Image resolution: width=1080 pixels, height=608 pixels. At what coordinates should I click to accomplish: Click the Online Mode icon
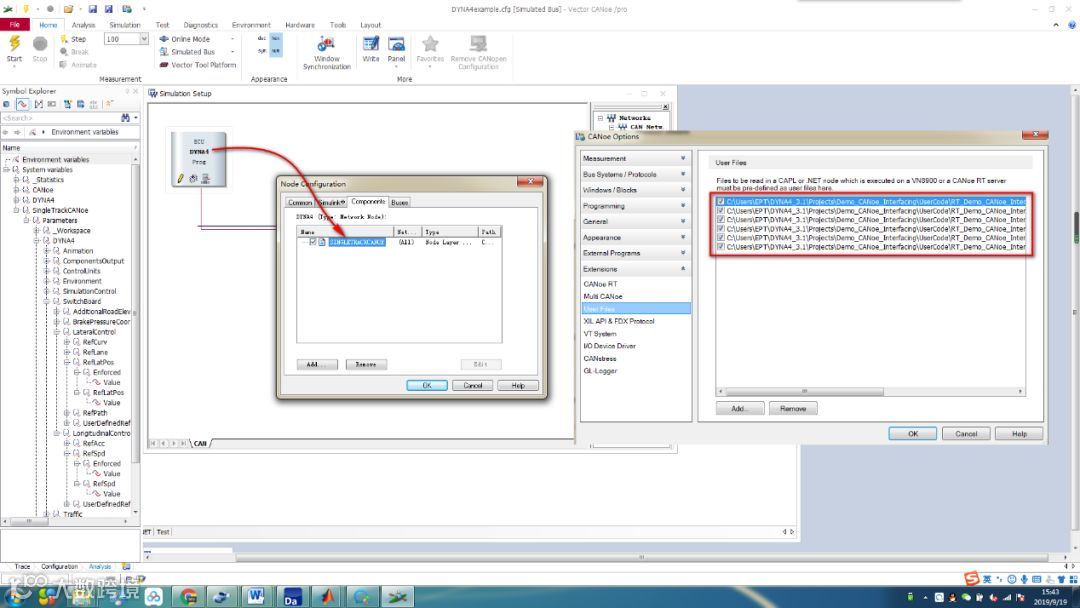pos(164,39)
